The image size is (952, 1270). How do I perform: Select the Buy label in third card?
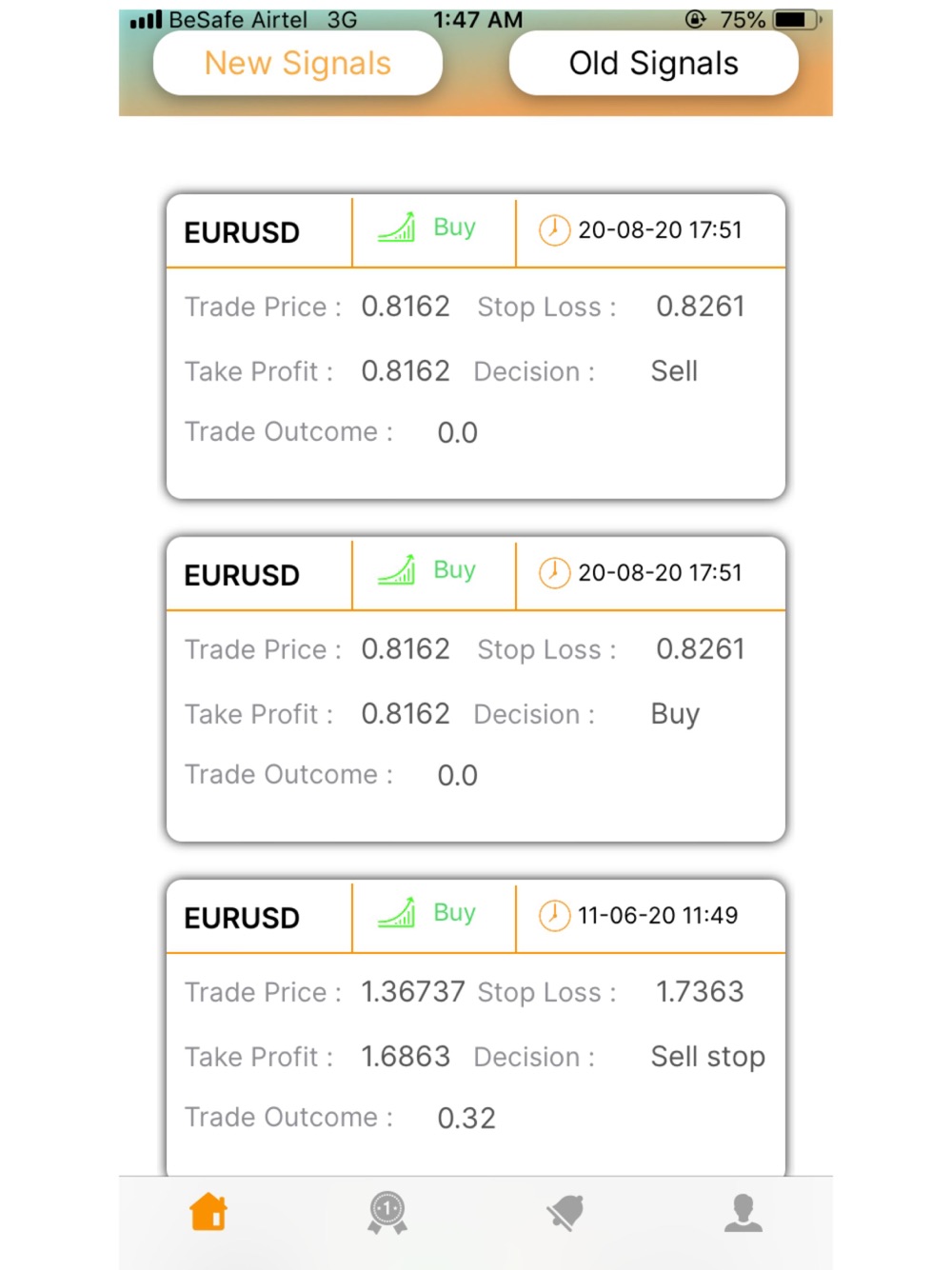point(454,914)
